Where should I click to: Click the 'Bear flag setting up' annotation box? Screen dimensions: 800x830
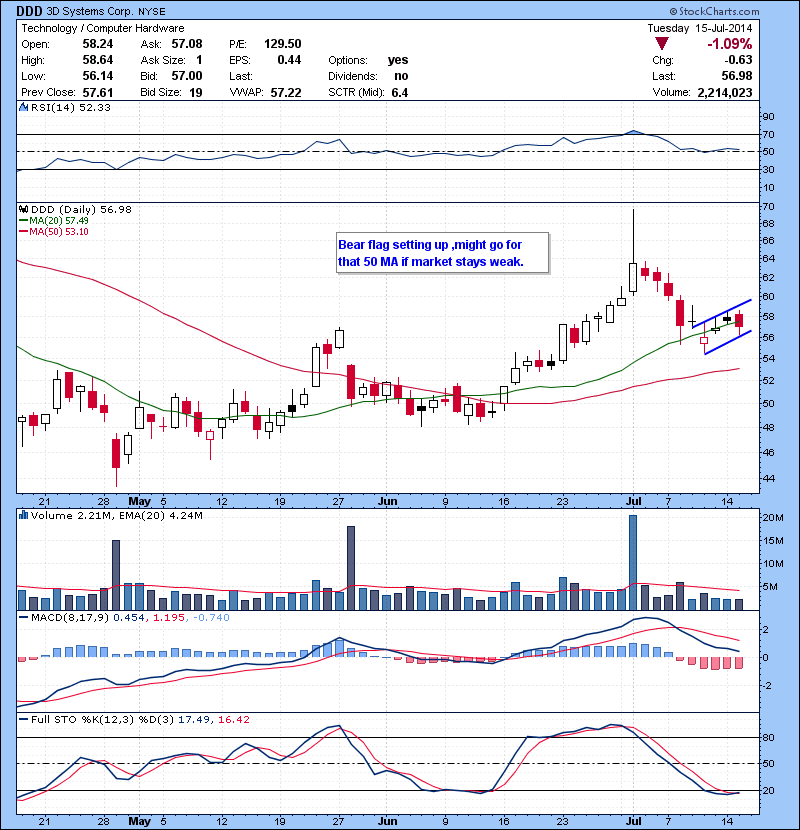click(x=442, y=253)
